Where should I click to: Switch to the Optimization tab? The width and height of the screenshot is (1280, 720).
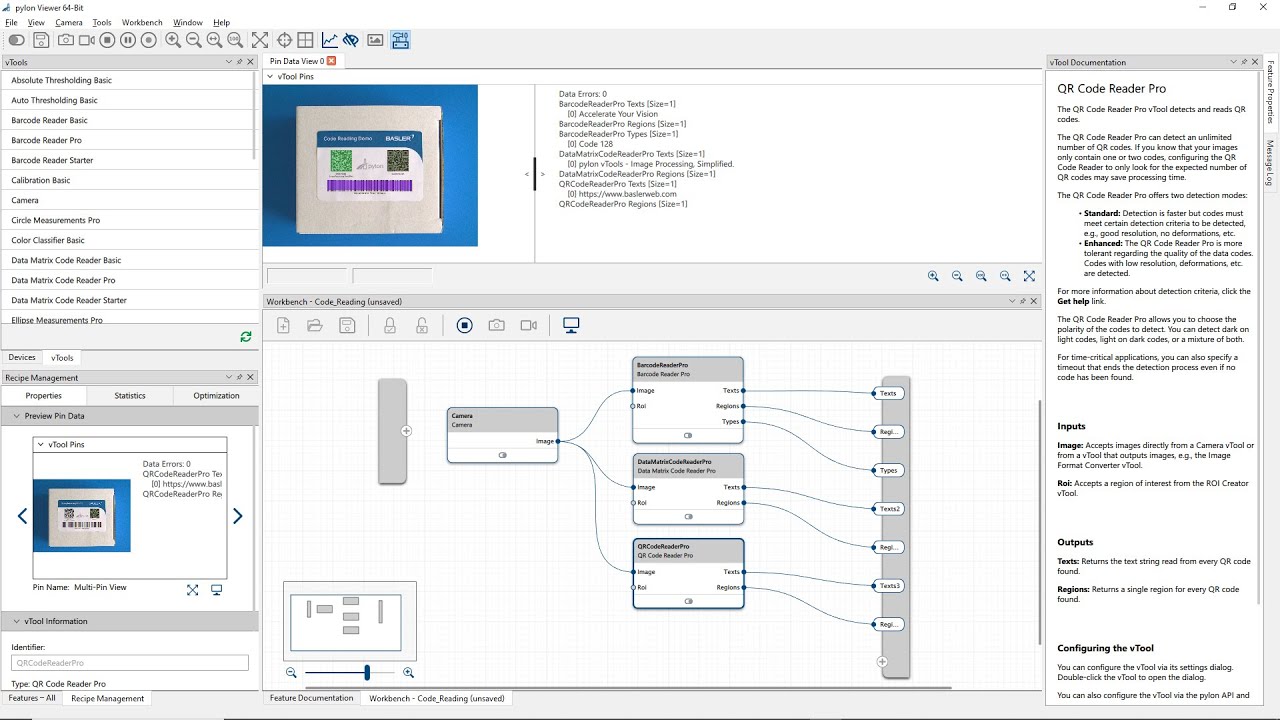(x=216, y=396)
